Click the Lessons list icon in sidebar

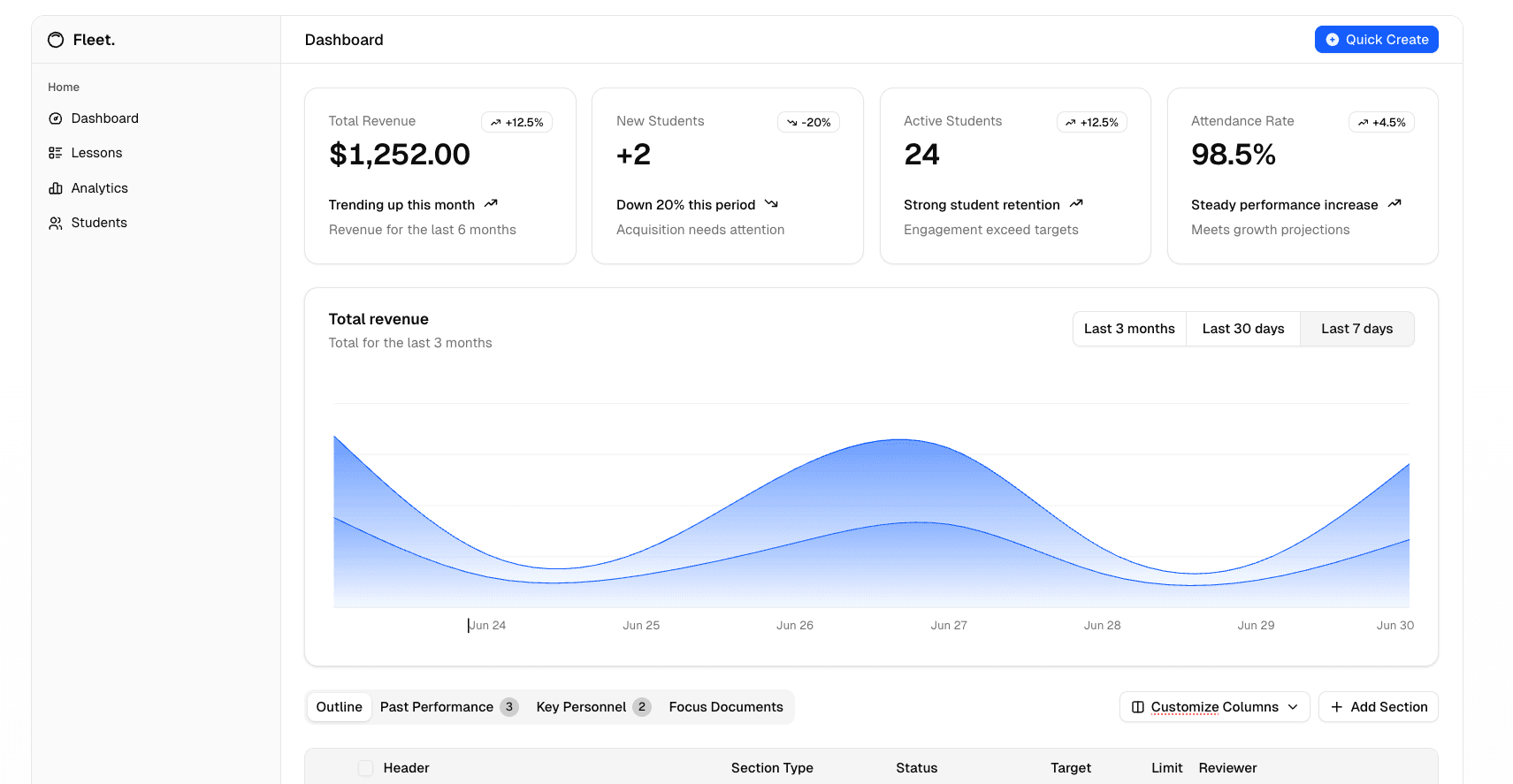click(x=56, y=153)
